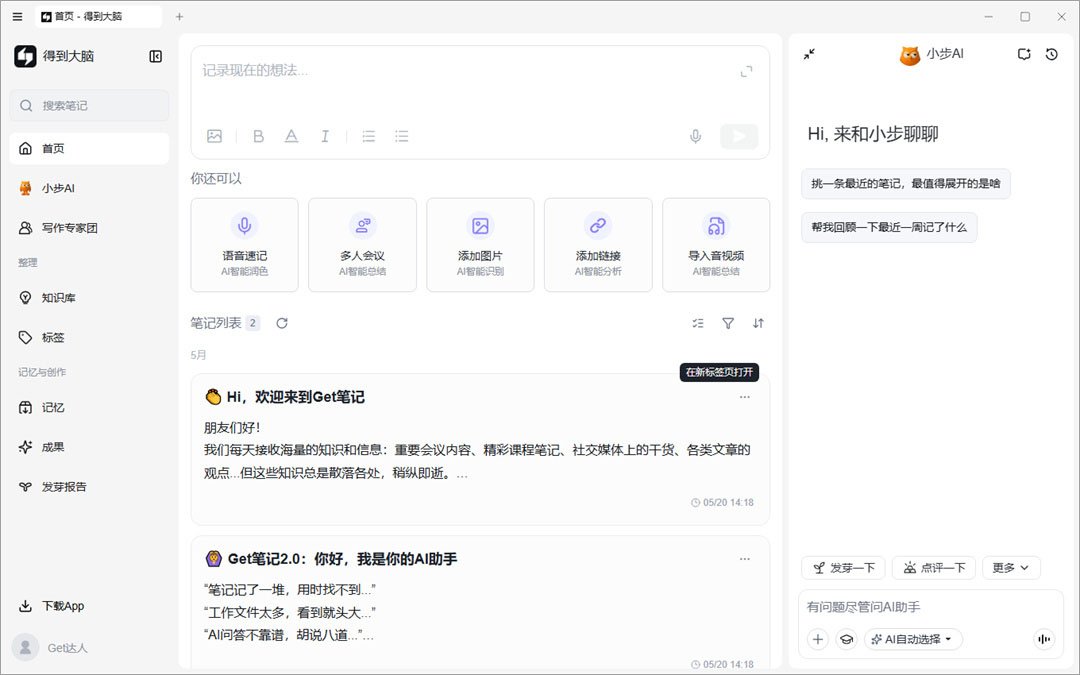Open the AI自动选择 model dropdown
This screenshot has width=1080, height=675.
[x=913, y=639]
